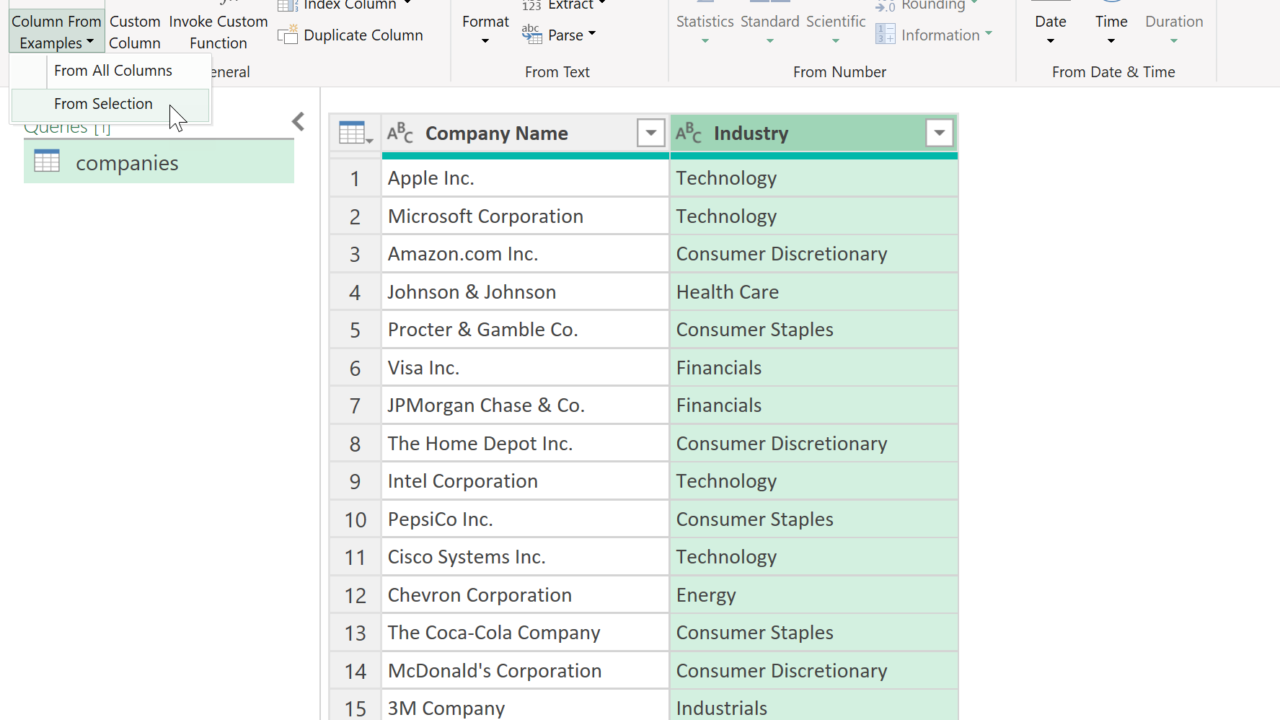Open the Company Name filter dropdown
The height and width of the screenshot is (720, 1280).
coord(650,133)
